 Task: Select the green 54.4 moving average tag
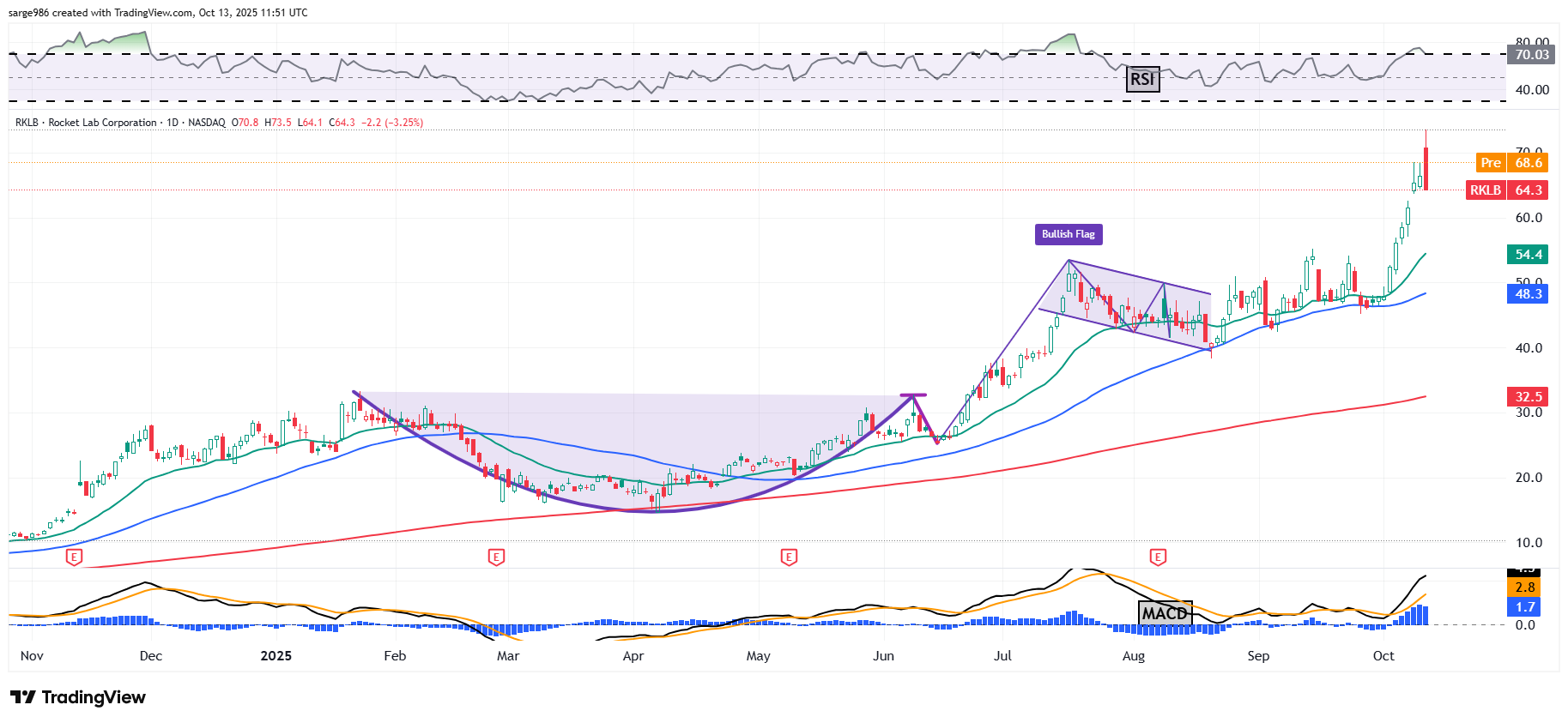(x=1528, y=255)
